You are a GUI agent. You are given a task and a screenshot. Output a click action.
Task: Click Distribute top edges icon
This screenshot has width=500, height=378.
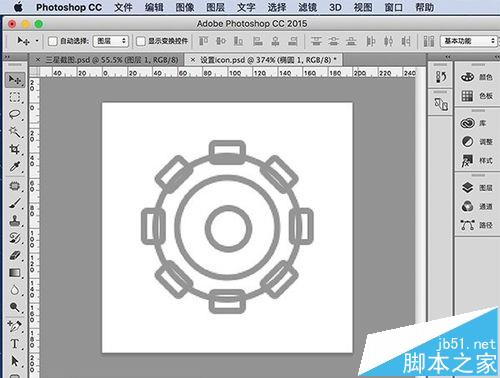click(x=316, y=41)
